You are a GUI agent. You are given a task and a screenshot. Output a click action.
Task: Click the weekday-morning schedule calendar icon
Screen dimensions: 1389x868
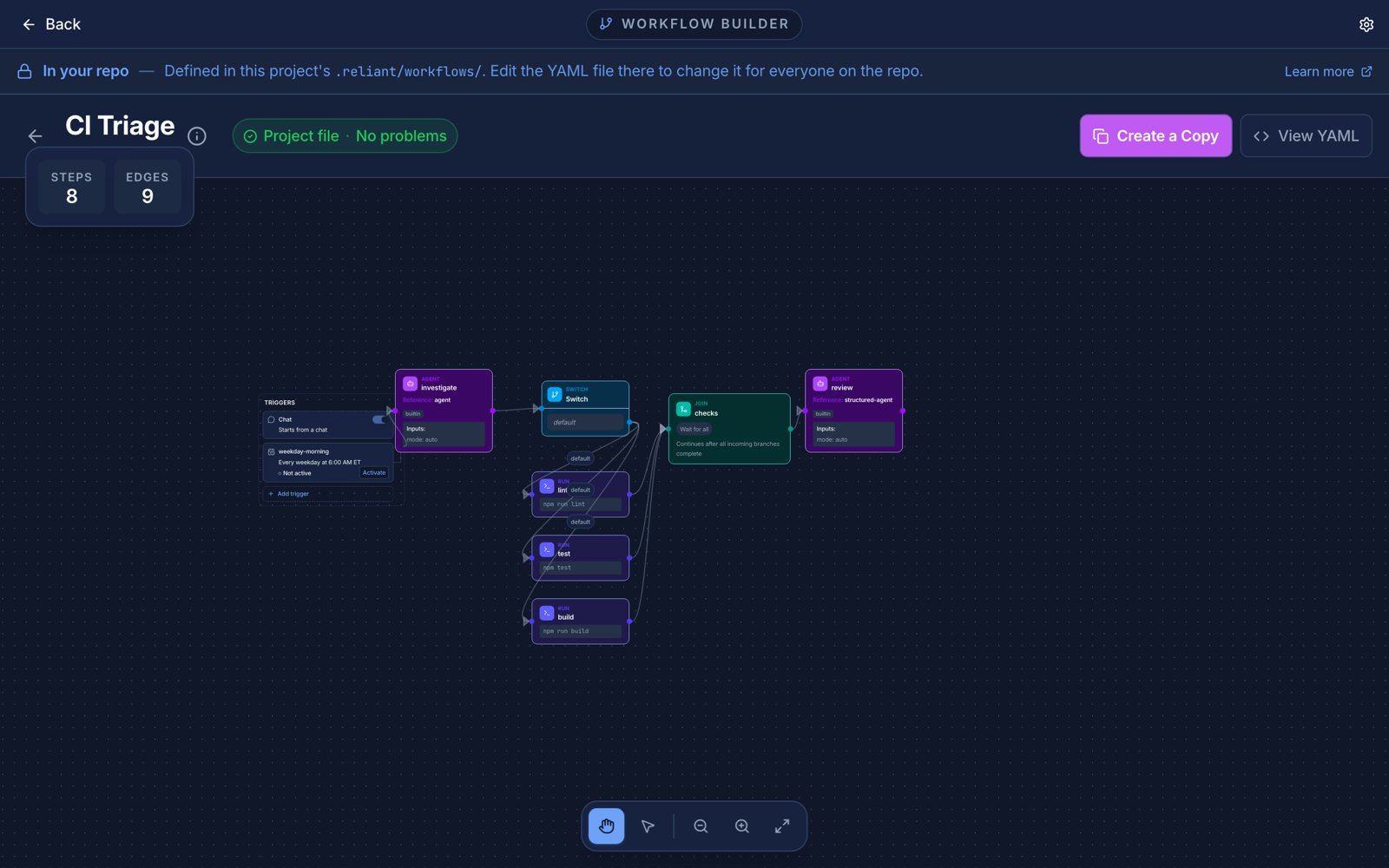[271, 452]
